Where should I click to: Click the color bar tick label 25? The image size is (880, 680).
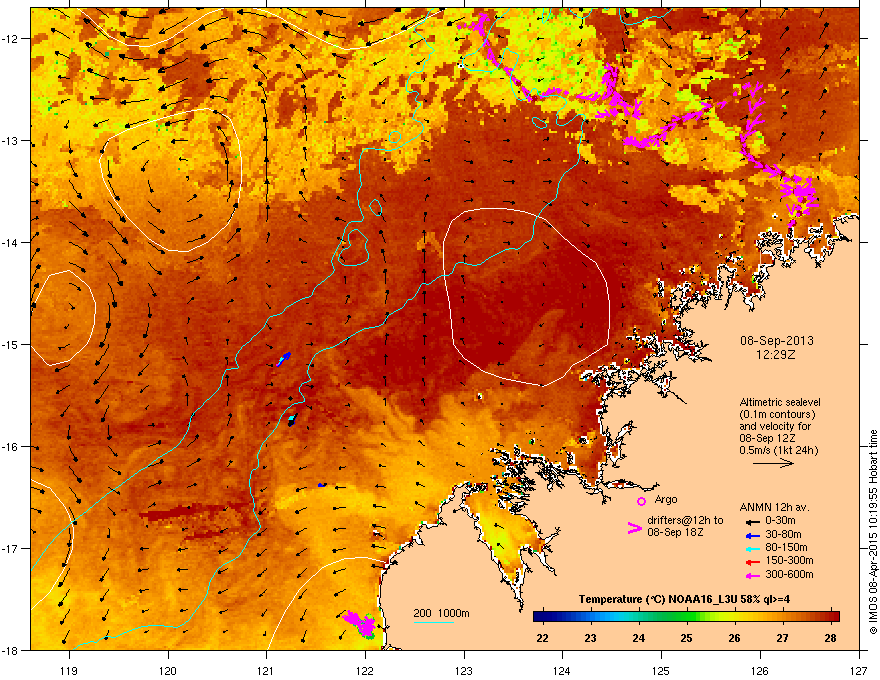point(686,638)
